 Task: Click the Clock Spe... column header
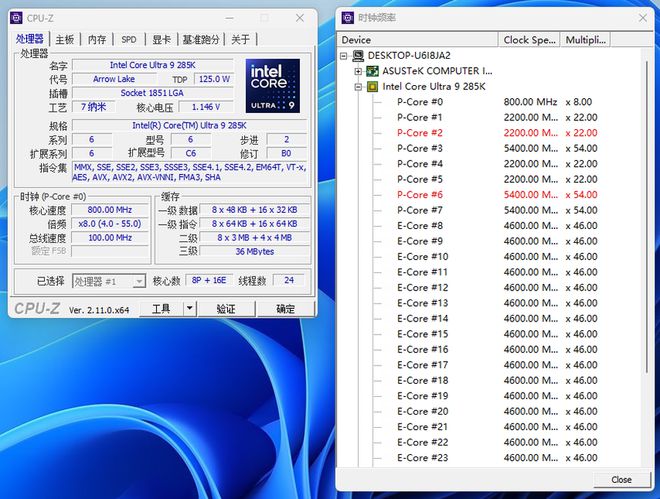pyautogui.click(x=529, y=40)
